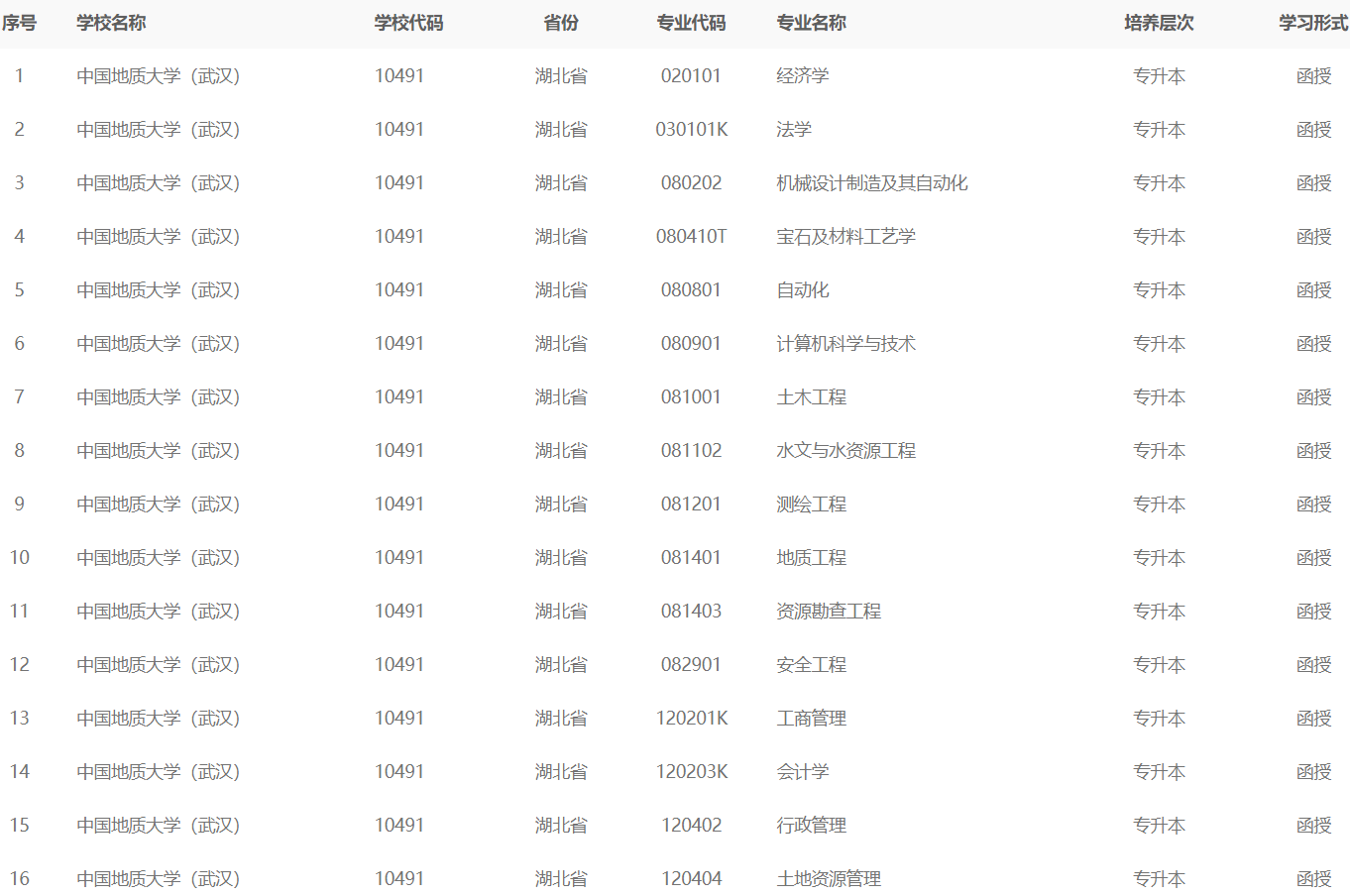This screenshot has height=896, width=1350.
Task: Click major code 120404
Action: tap(691, 879)
